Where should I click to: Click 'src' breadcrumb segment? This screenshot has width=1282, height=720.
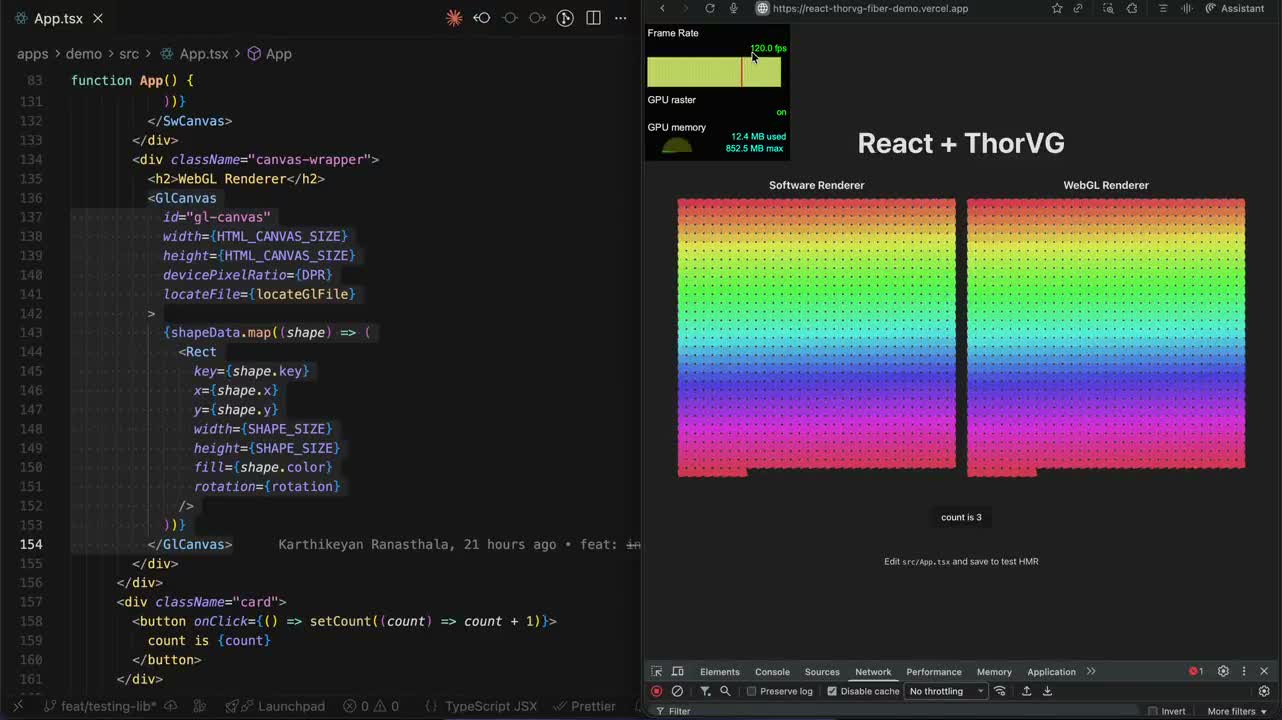129,54
